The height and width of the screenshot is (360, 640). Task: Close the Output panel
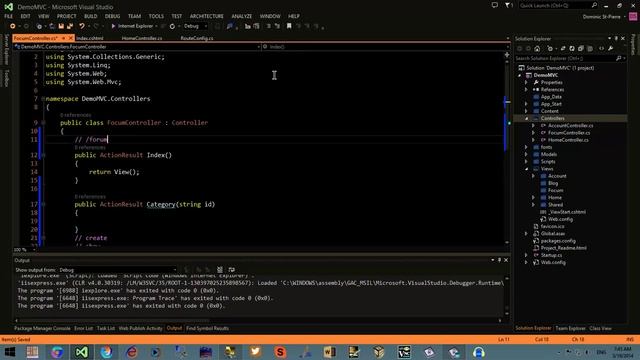(x=506, y=260)
